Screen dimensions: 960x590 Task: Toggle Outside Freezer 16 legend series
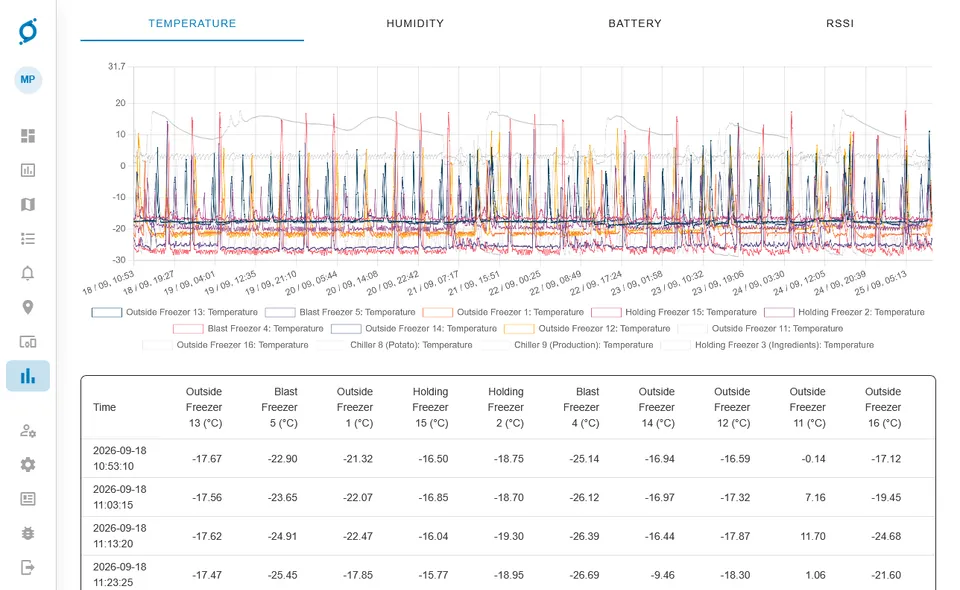pos(225,345)
